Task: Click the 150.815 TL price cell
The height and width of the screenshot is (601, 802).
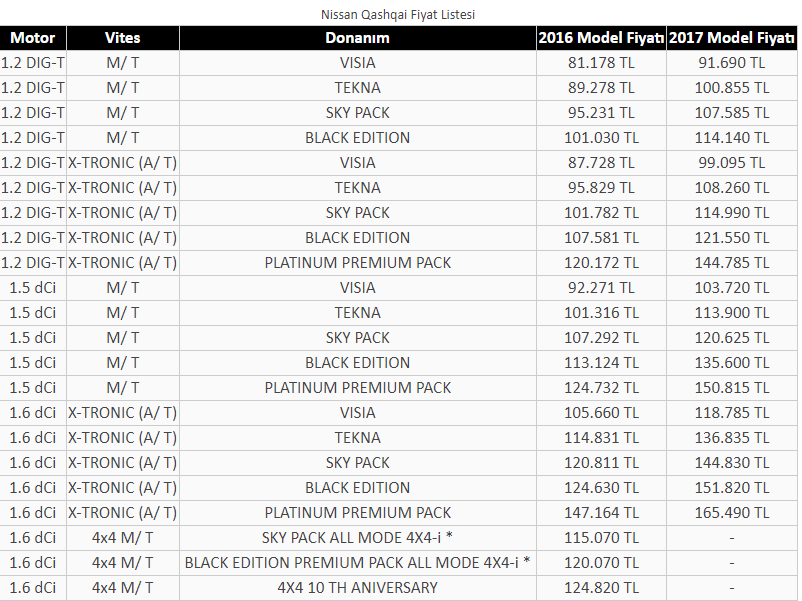Action: (732, 388)
